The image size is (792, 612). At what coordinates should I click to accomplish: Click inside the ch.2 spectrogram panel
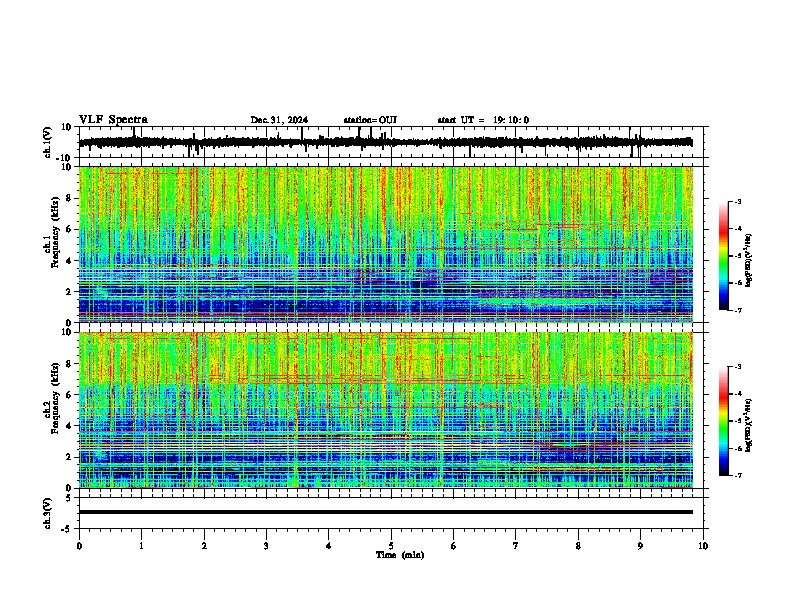(x=385, y=410)
